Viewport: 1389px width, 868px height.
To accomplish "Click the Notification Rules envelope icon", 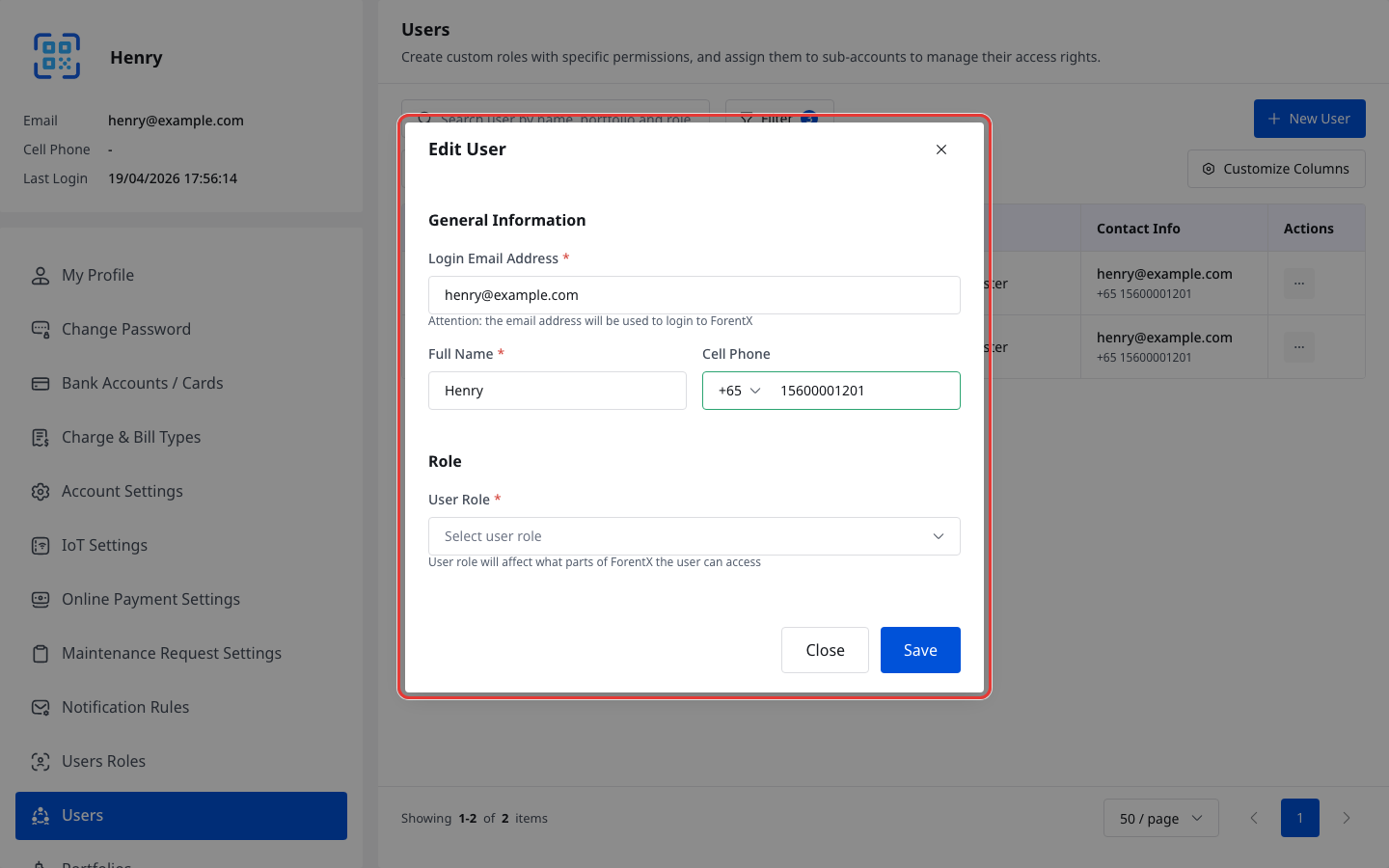I will click(41, 708).
